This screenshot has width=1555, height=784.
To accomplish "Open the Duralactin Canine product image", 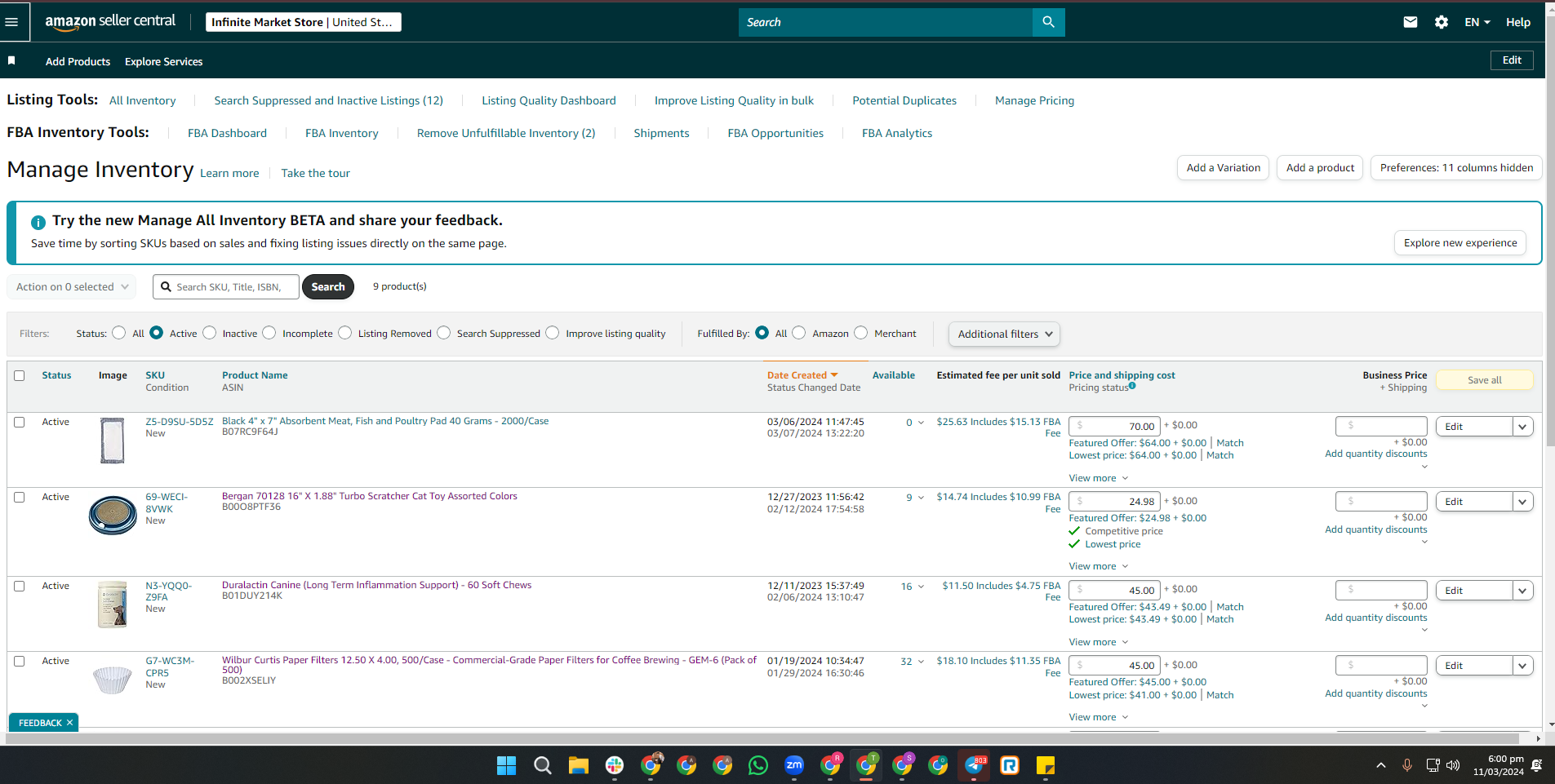I will point(113,604).
